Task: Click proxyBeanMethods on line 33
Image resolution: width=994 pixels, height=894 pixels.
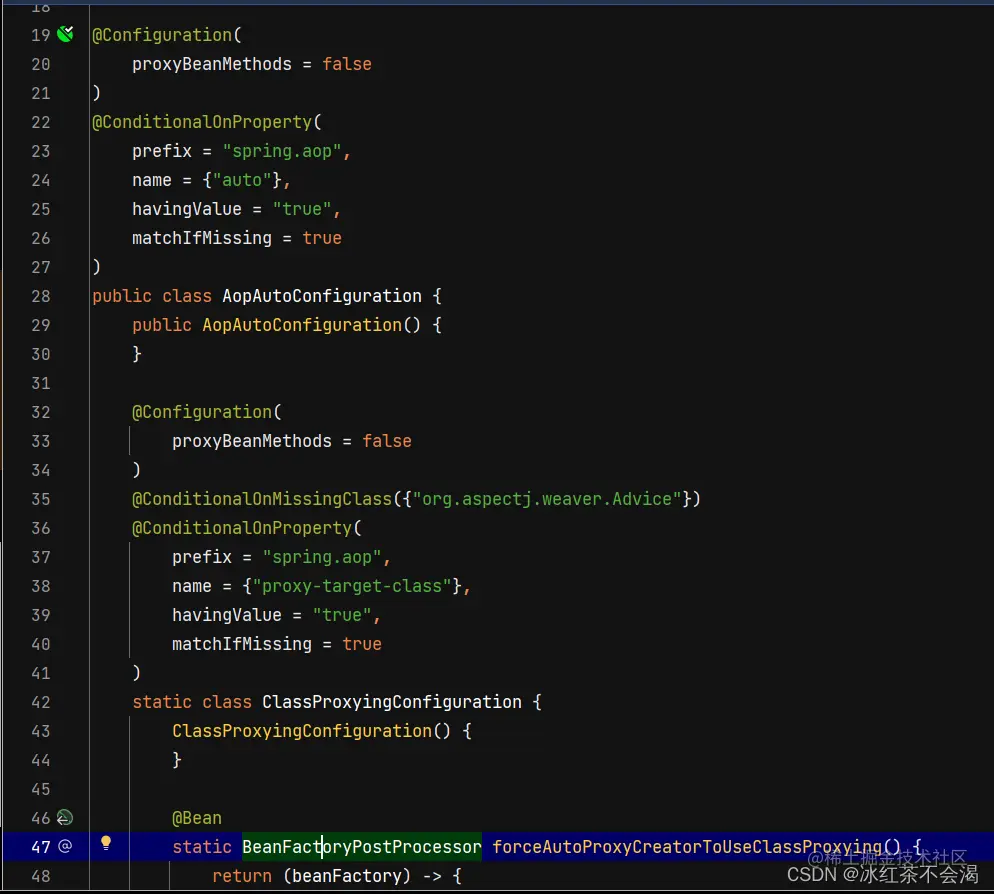Action: [252, 441]
